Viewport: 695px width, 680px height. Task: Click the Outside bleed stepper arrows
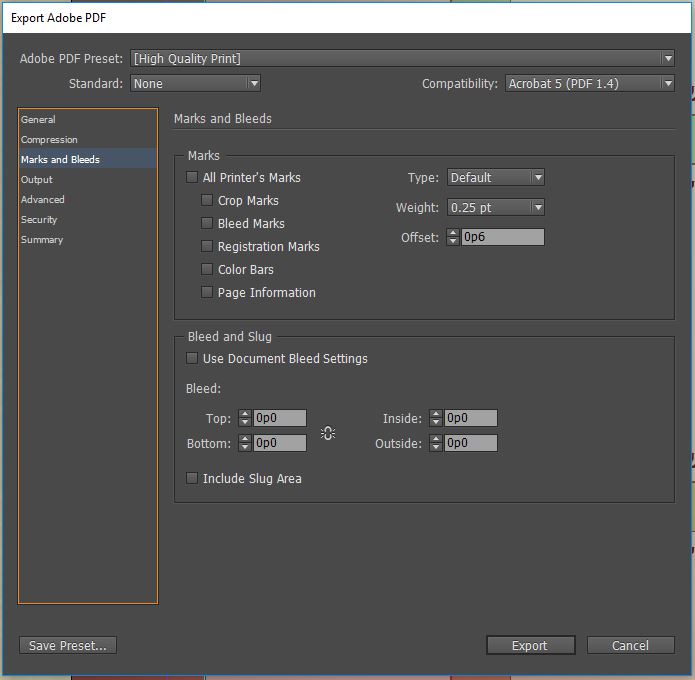436,443
